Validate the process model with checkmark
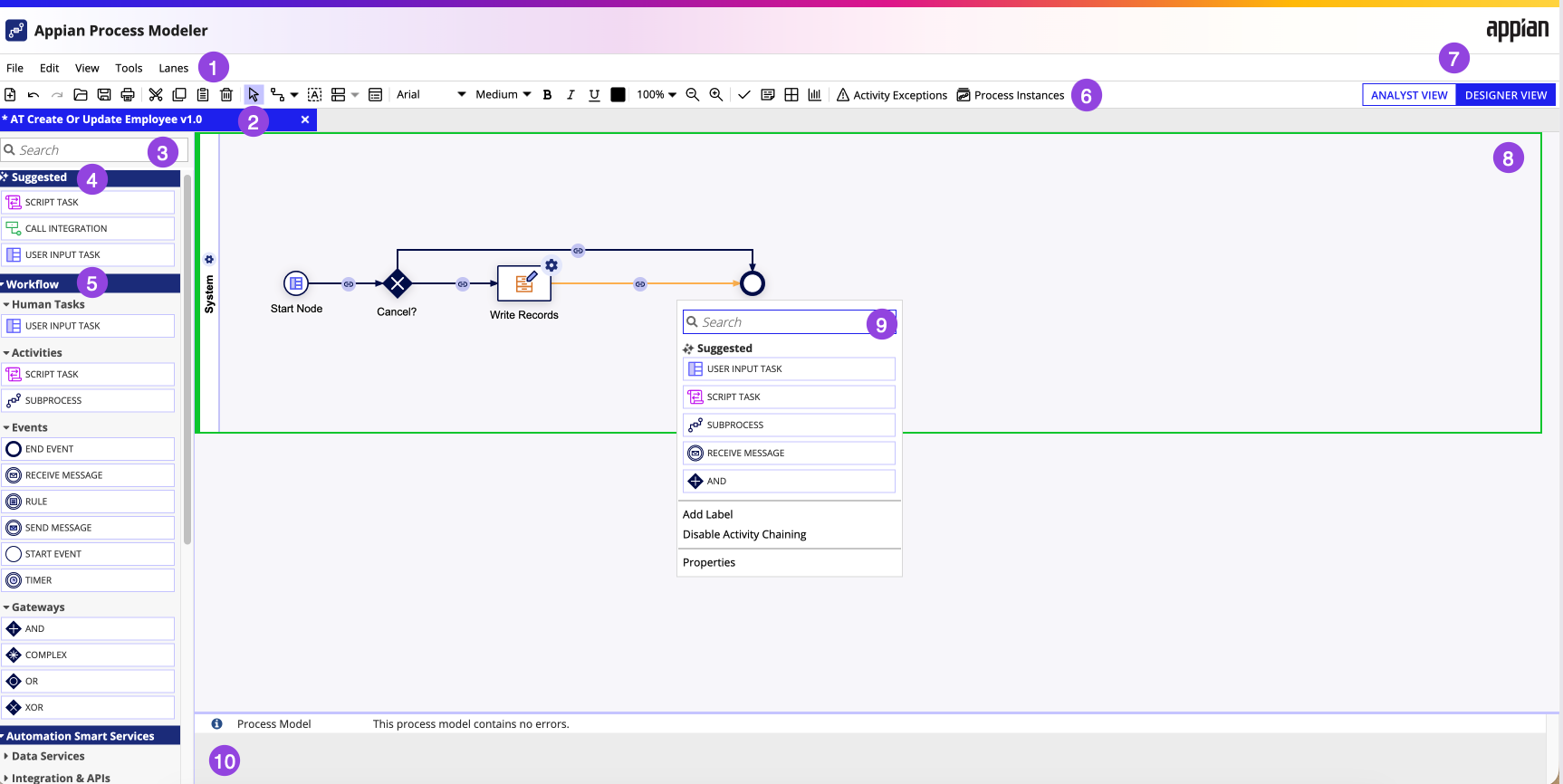The height and width of the screenshot is (784, 1563). tap(744, 94)
